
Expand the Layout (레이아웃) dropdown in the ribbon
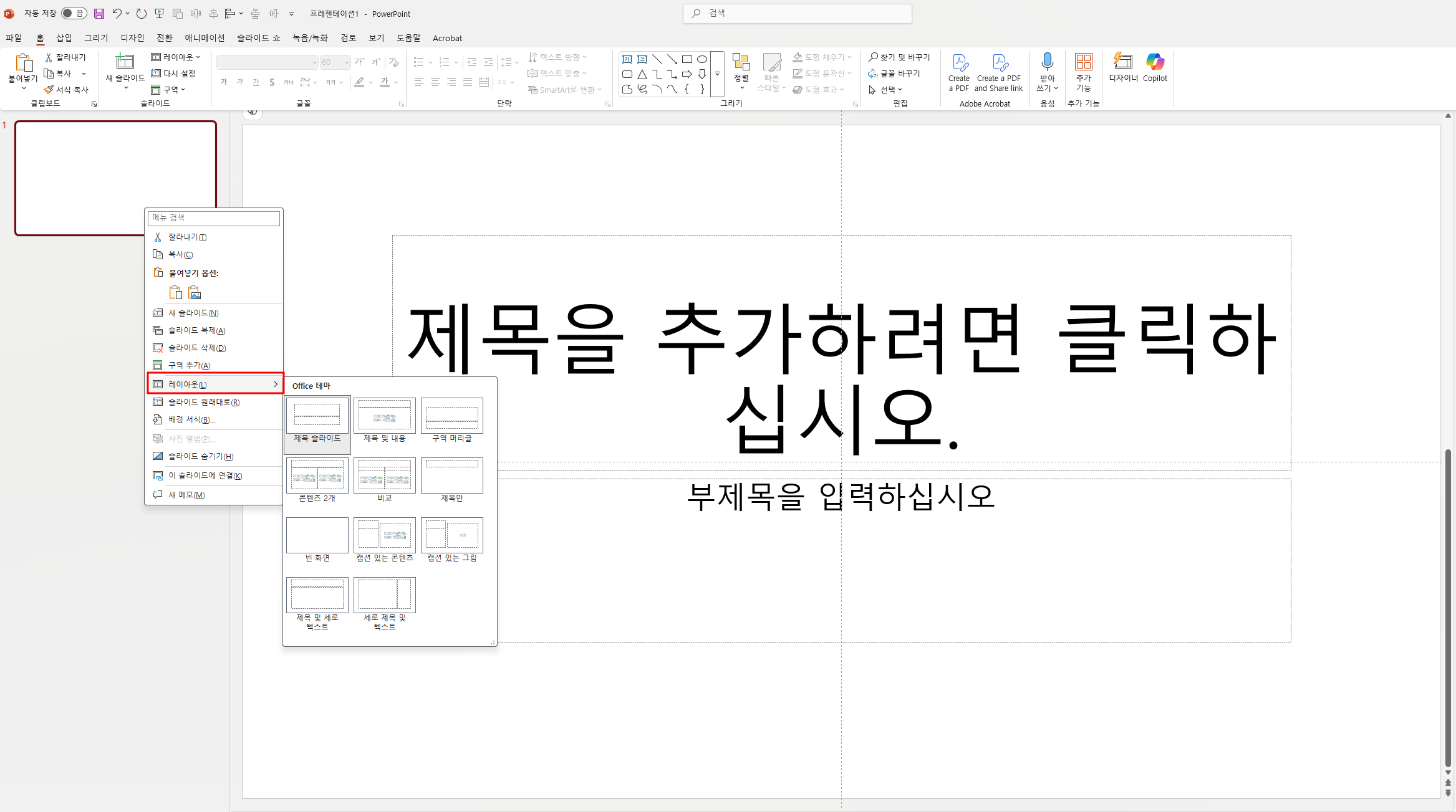coord(176,57)
